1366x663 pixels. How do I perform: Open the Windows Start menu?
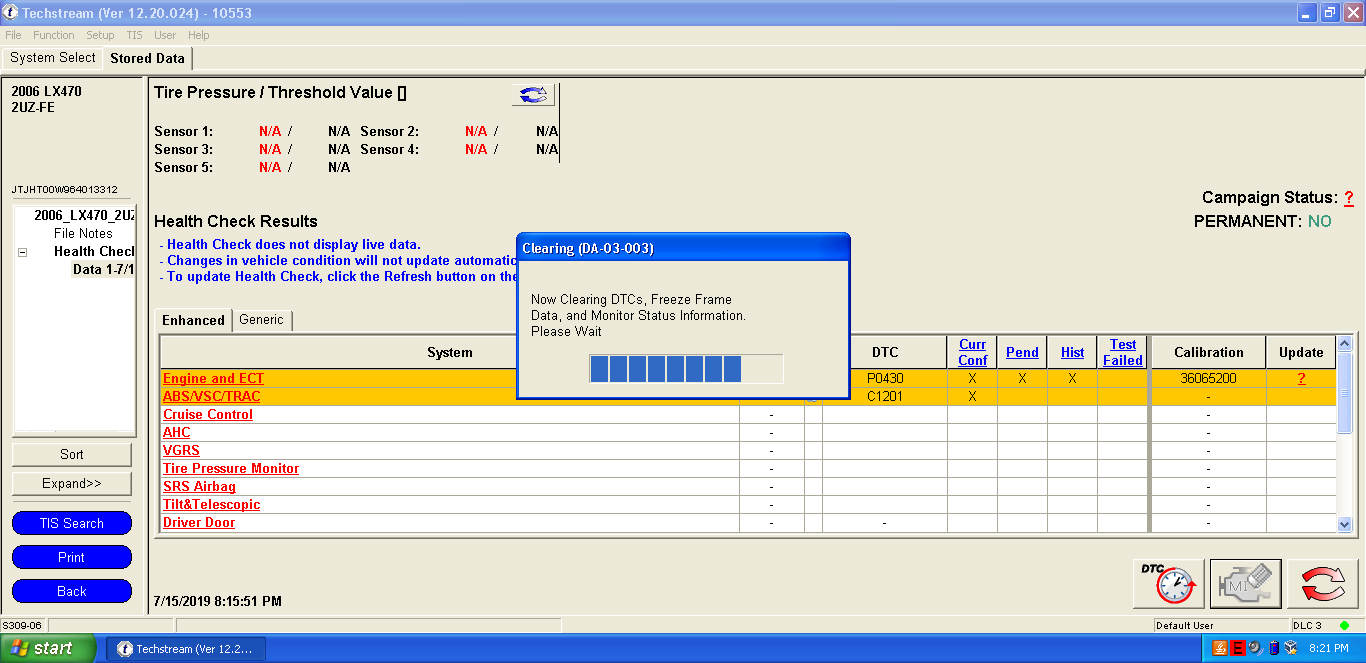(x=48, y=648)
